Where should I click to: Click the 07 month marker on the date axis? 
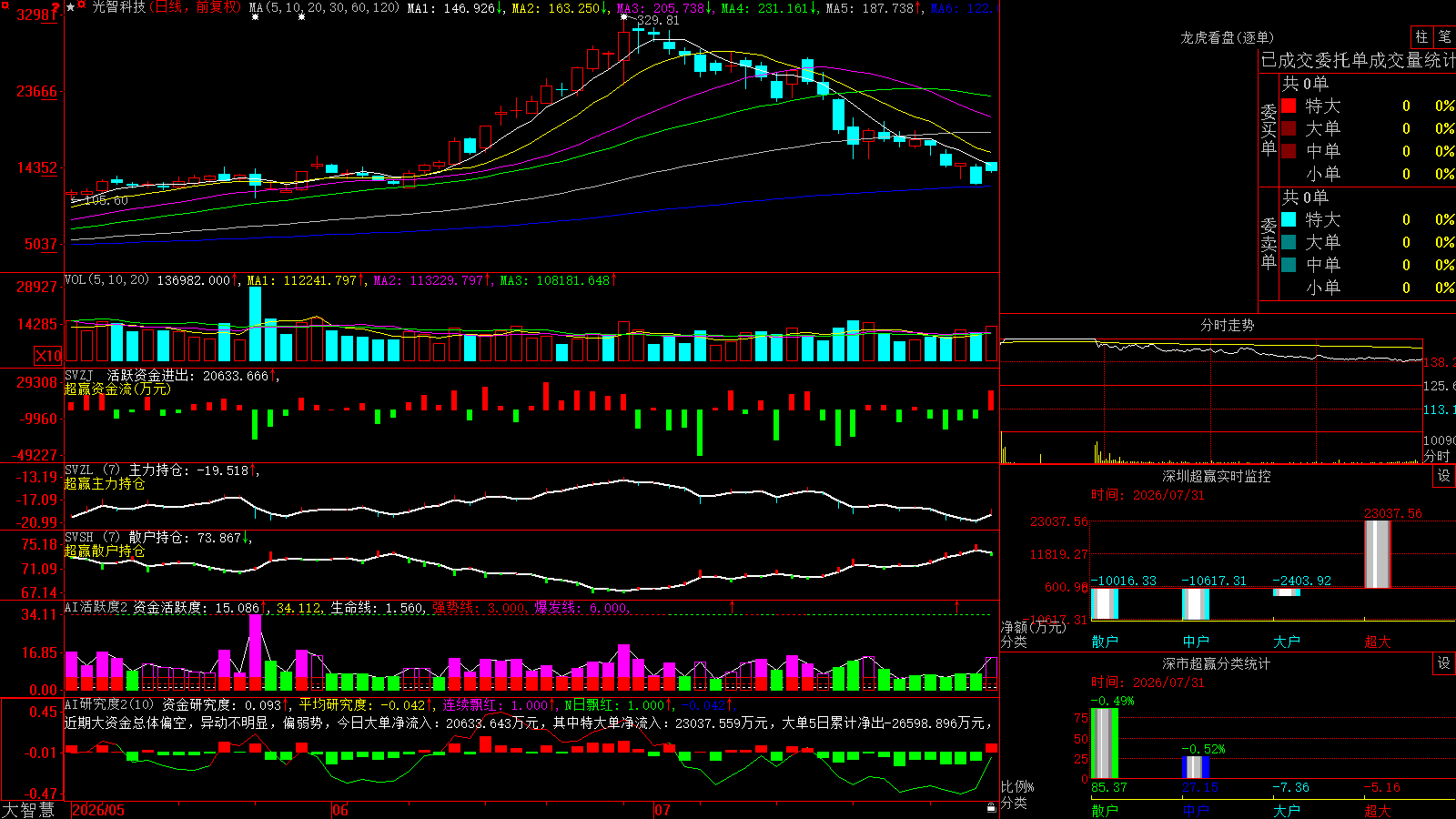click(x=662, y=810)
